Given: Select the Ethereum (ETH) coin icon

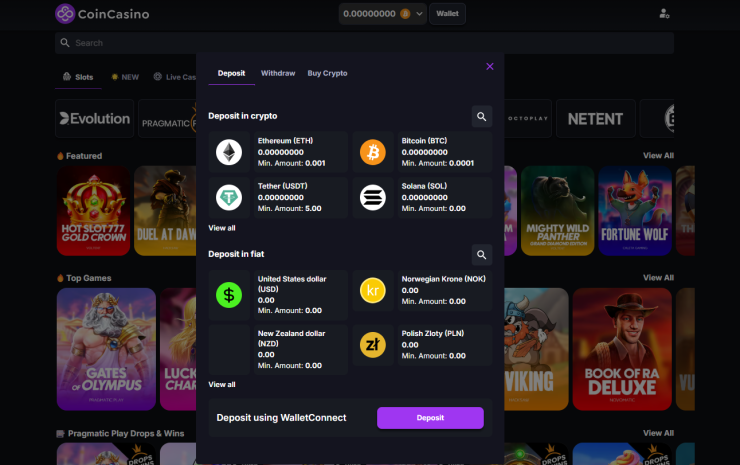Looking at the screenshot, I should tap(229, 152).
